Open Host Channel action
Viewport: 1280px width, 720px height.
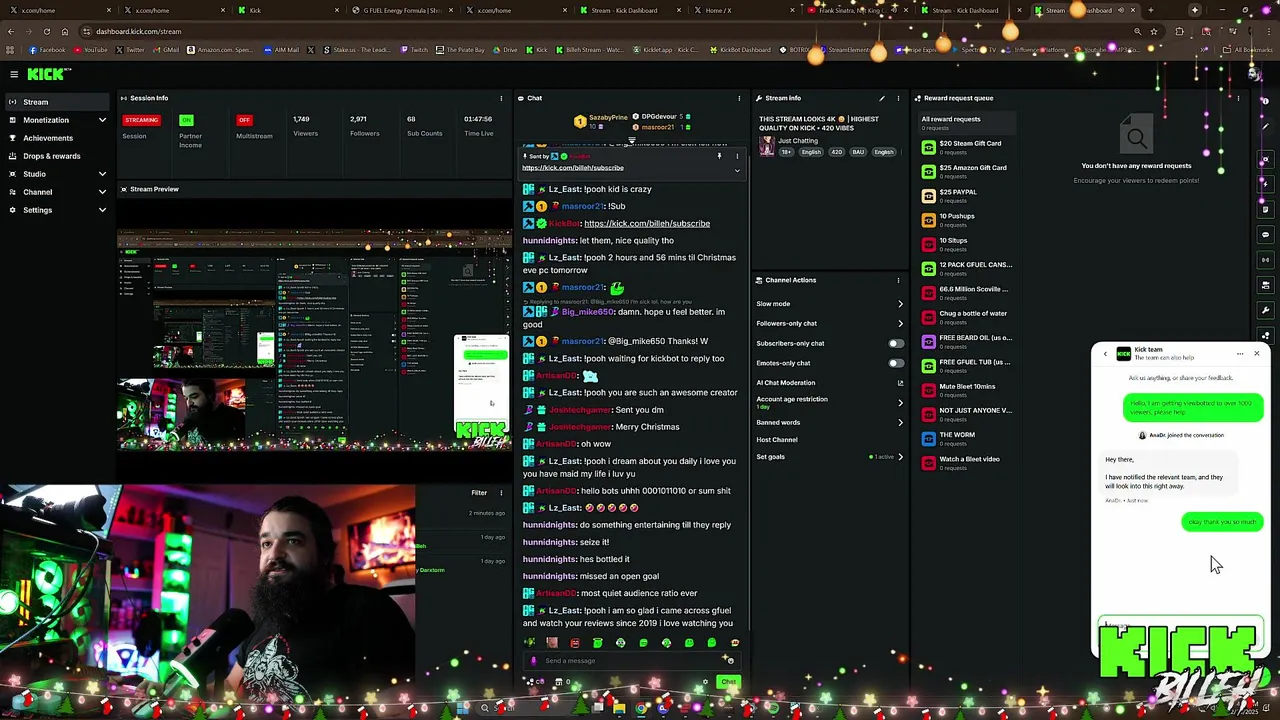coord(777,440)
